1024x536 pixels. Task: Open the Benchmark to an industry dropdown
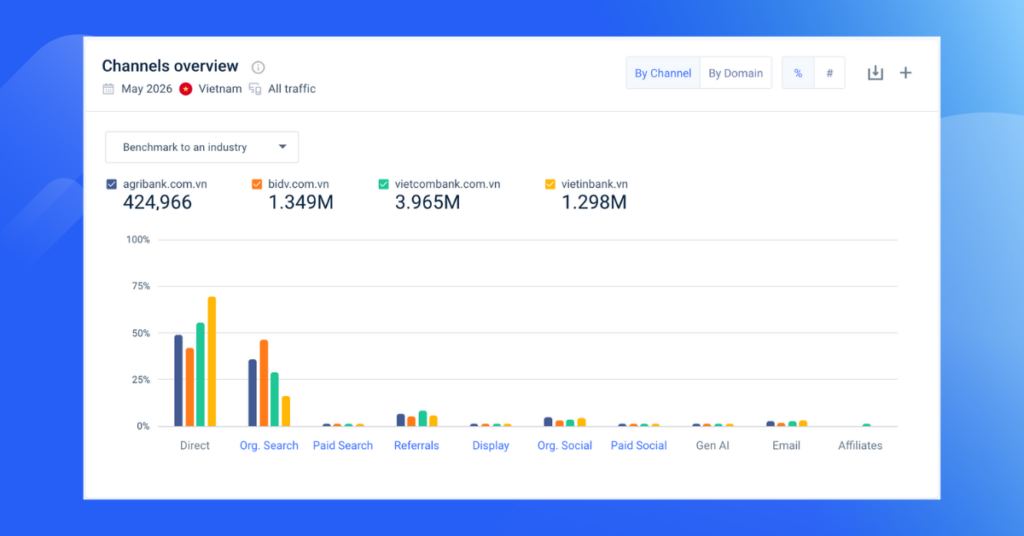(x=202, y=147)
